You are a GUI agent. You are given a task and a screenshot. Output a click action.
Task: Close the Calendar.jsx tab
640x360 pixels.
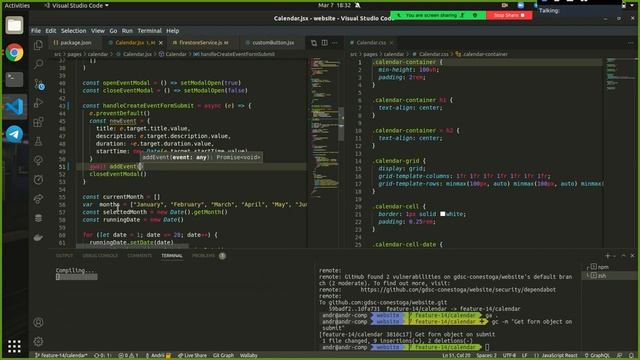[160, 42]
